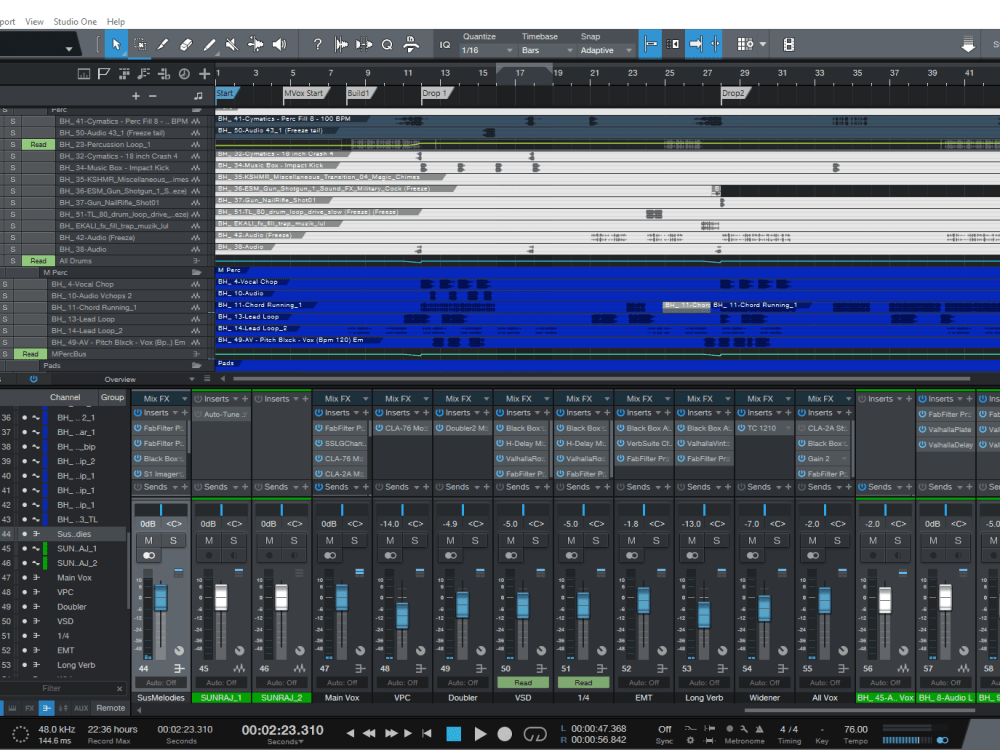Image resolution: width=1000 pixels, height=750 pixels.
Task: Toggle Read automation on the VSD channel
Action: click(524, 682)
